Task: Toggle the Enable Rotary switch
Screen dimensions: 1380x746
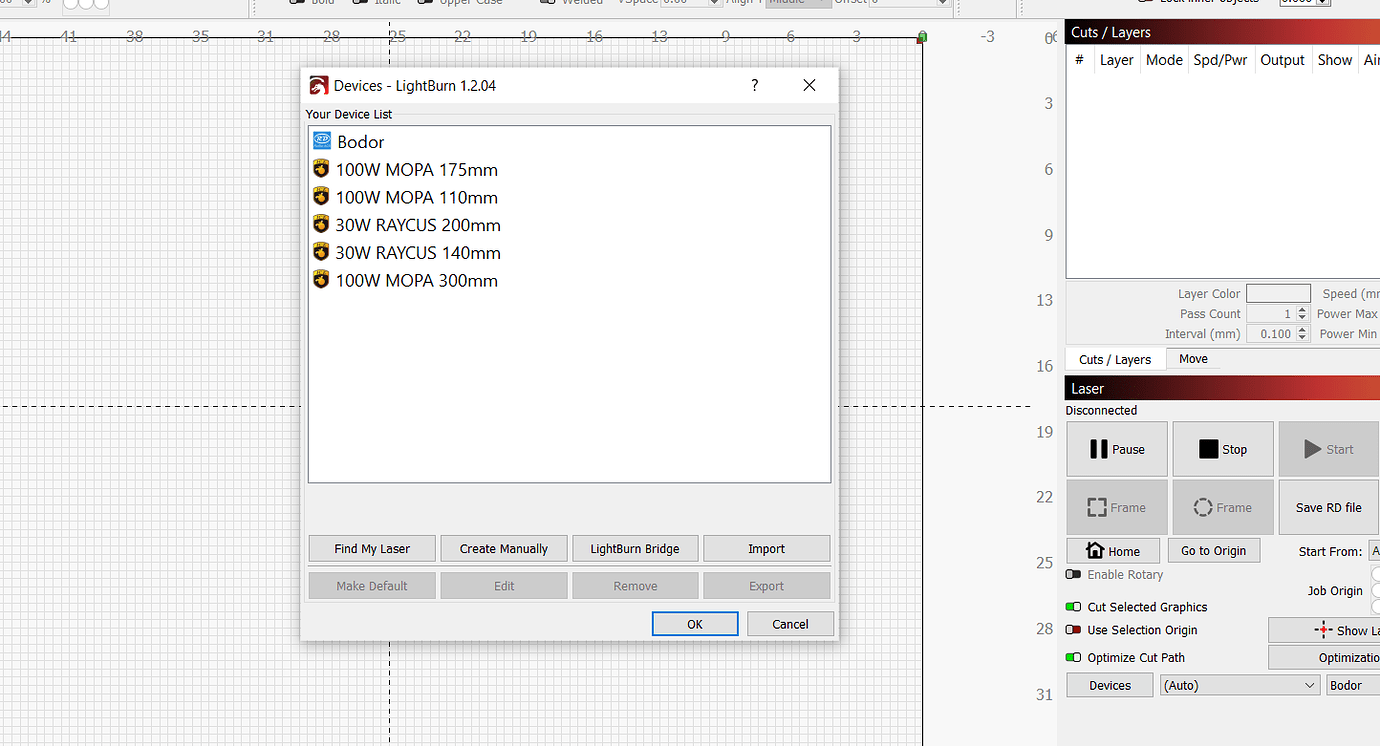Action: coord(1073,575)
